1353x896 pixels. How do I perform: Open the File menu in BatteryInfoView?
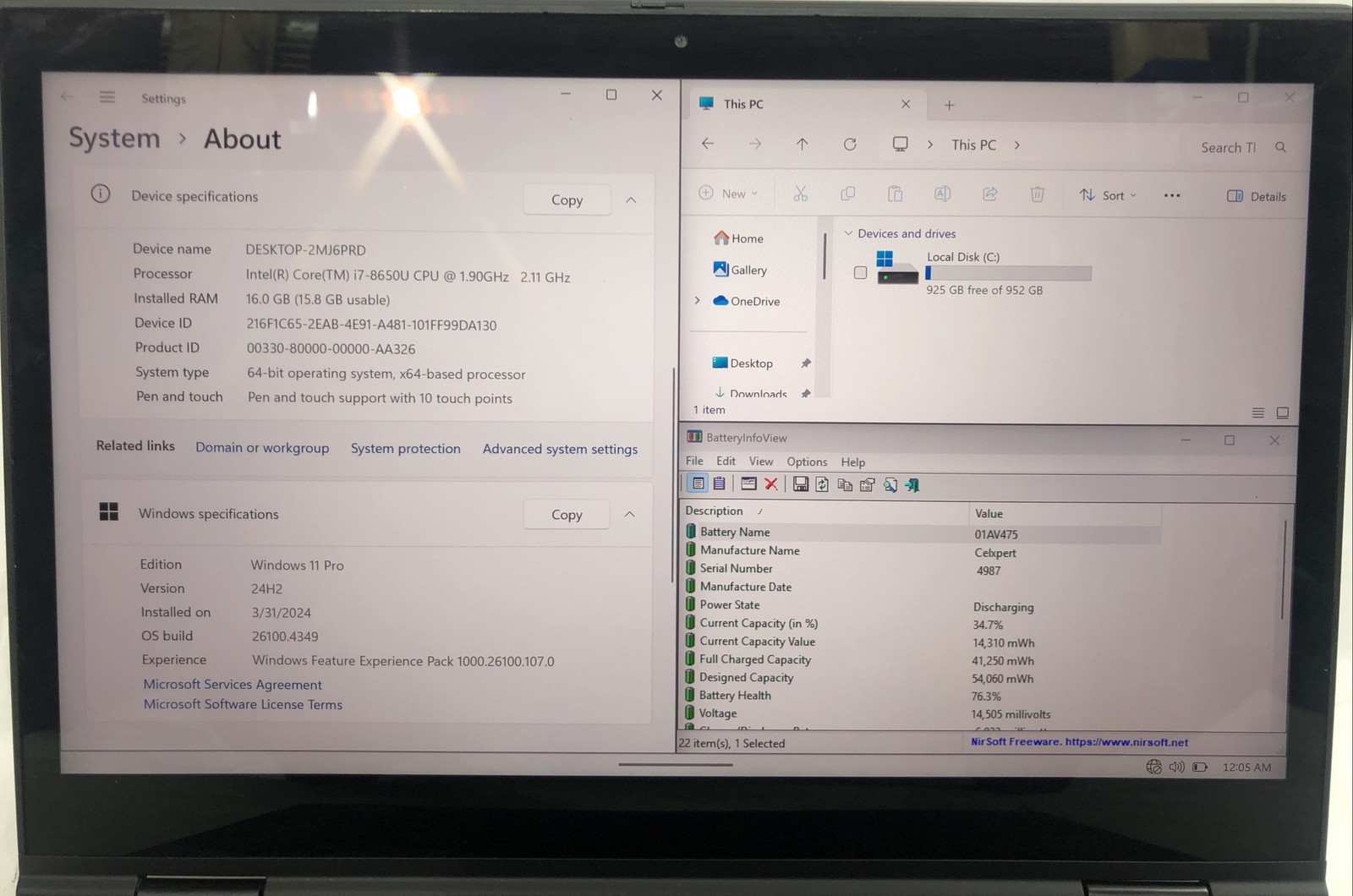pos(694,461)
